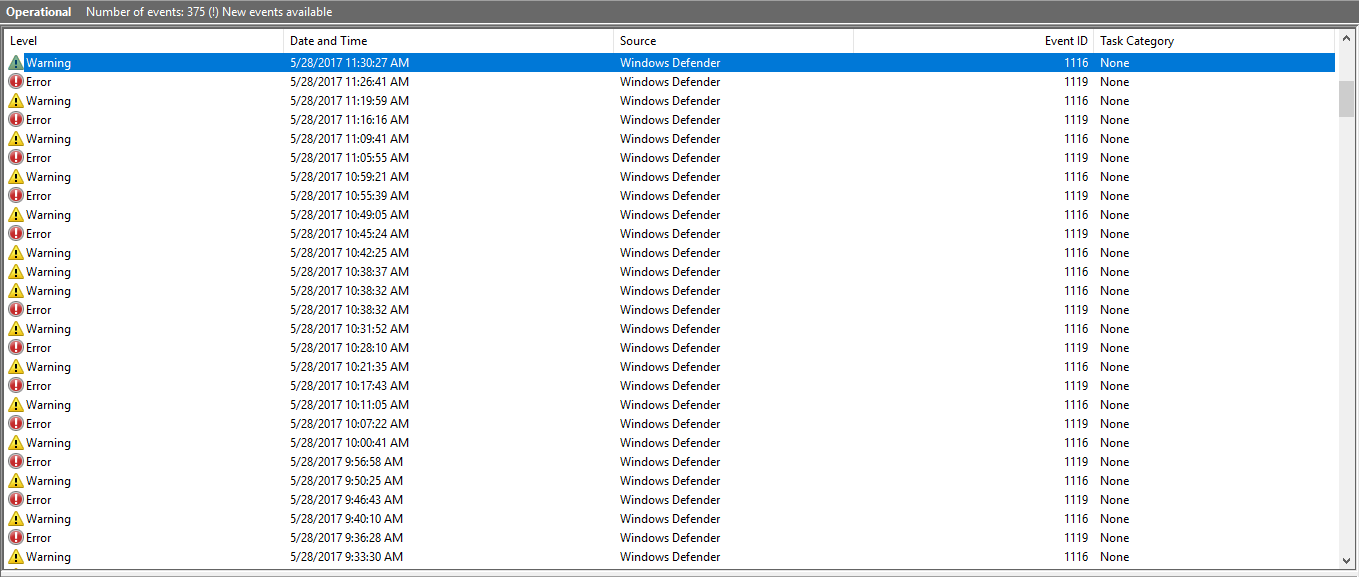Sort events by the Level column header
1359x577 pixels.
(x=144, y=41)
